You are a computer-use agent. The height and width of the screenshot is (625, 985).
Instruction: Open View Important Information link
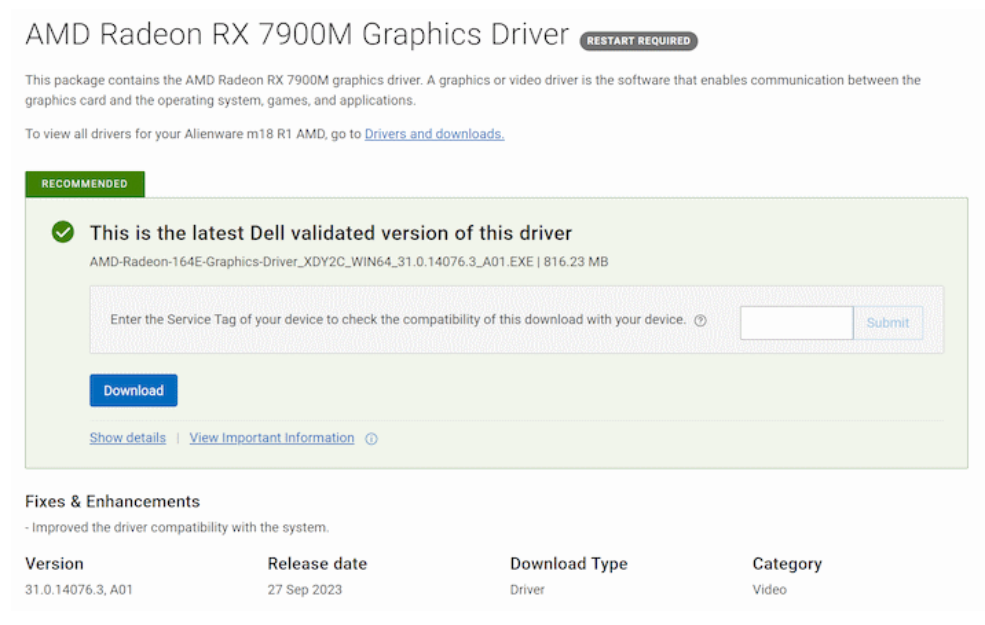coord(272,438)
